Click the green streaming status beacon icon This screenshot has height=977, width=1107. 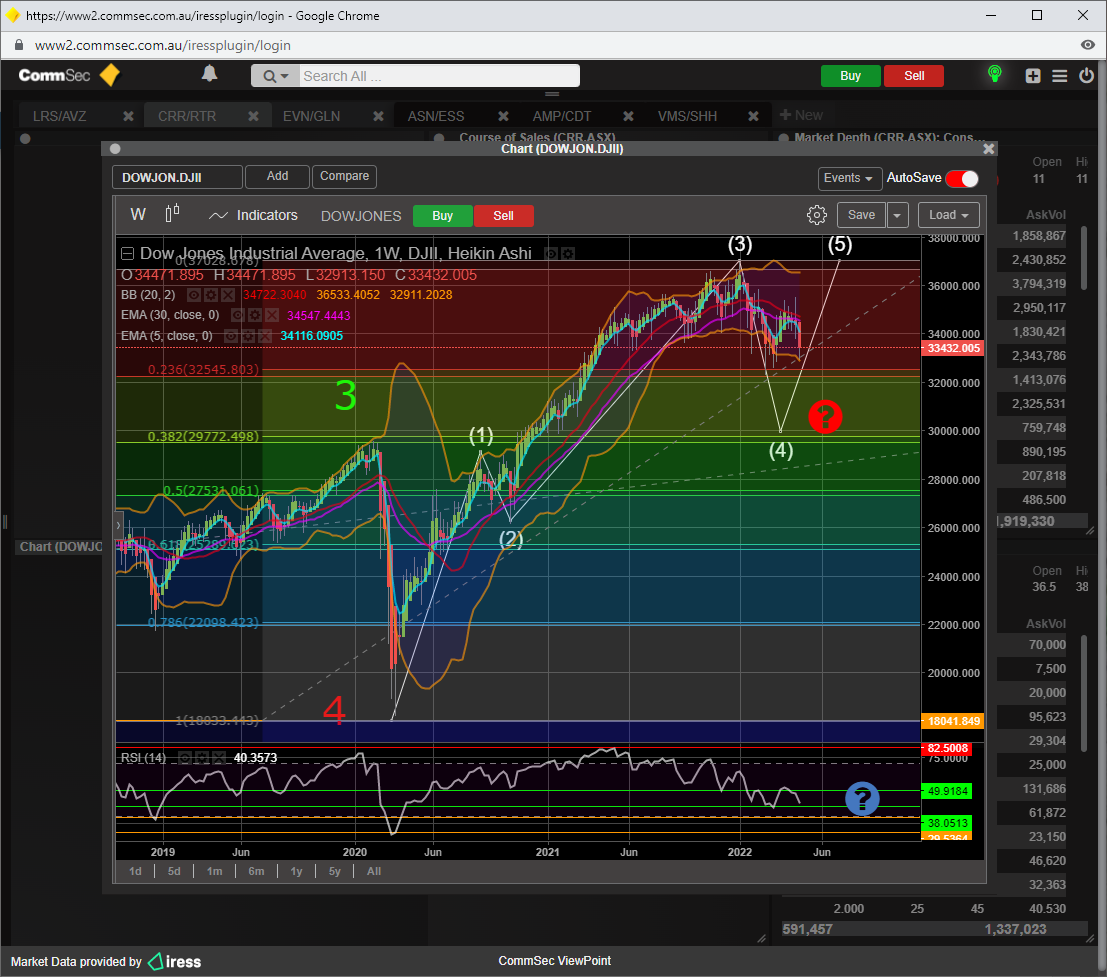994,75
